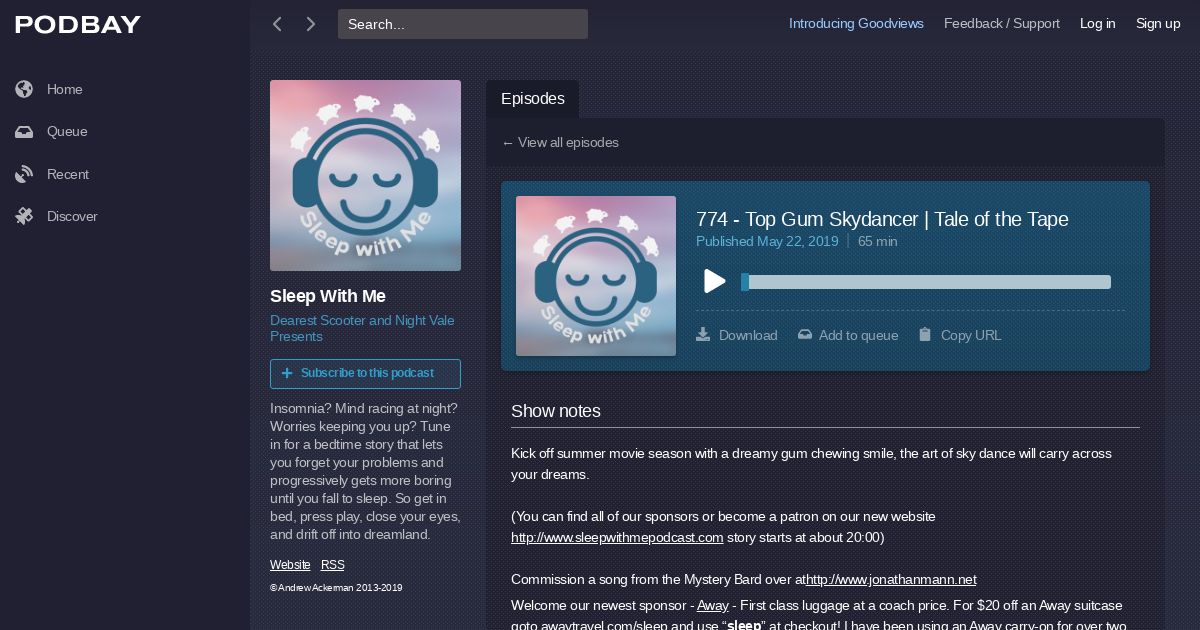
Task: Switch to the Episodes tab
Action: point(532,99)
